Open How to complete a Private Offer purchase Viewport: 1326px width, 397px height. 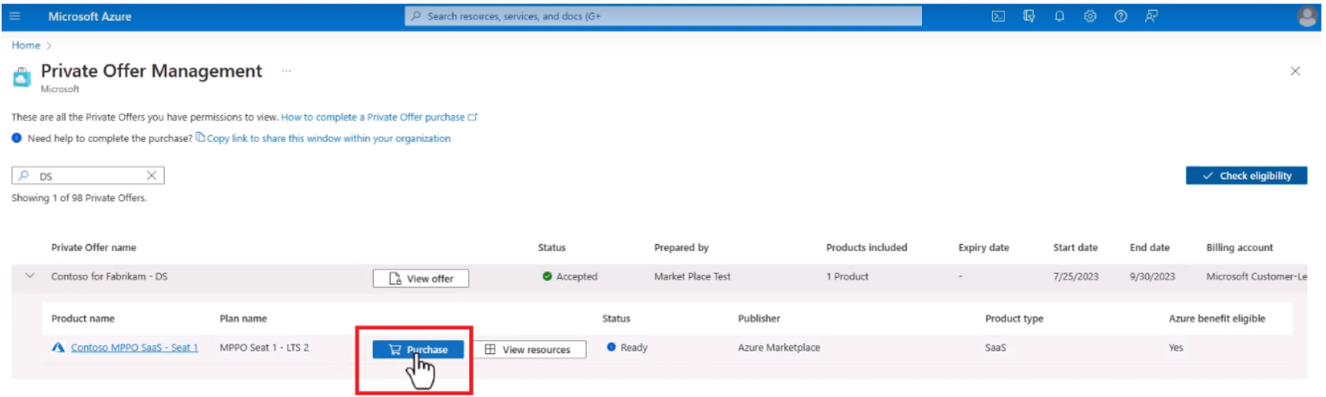pos(379,117)
